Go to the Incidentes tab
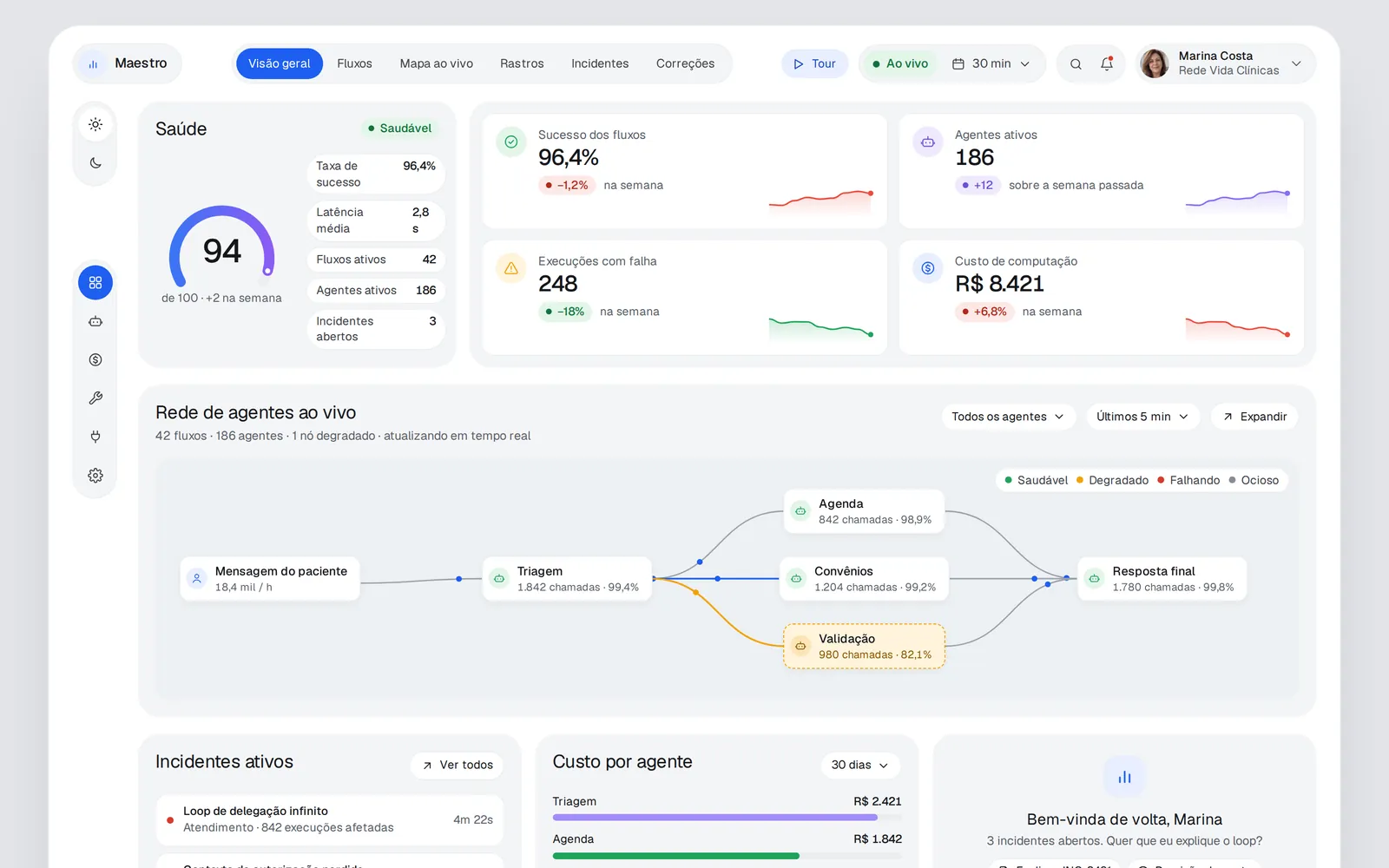This screenshot has width=1389, height=868. point(600,63)
